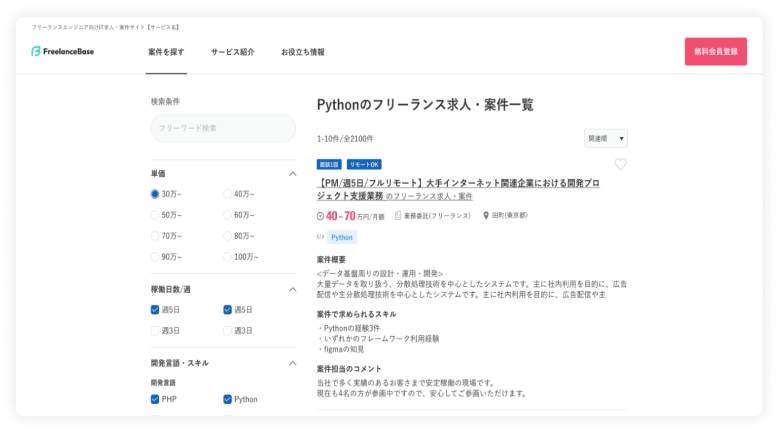The image size is (779, 432).
Task: Click the Pythonのフリーランス求人・案件一覧 heading
Action: (425, 105)
